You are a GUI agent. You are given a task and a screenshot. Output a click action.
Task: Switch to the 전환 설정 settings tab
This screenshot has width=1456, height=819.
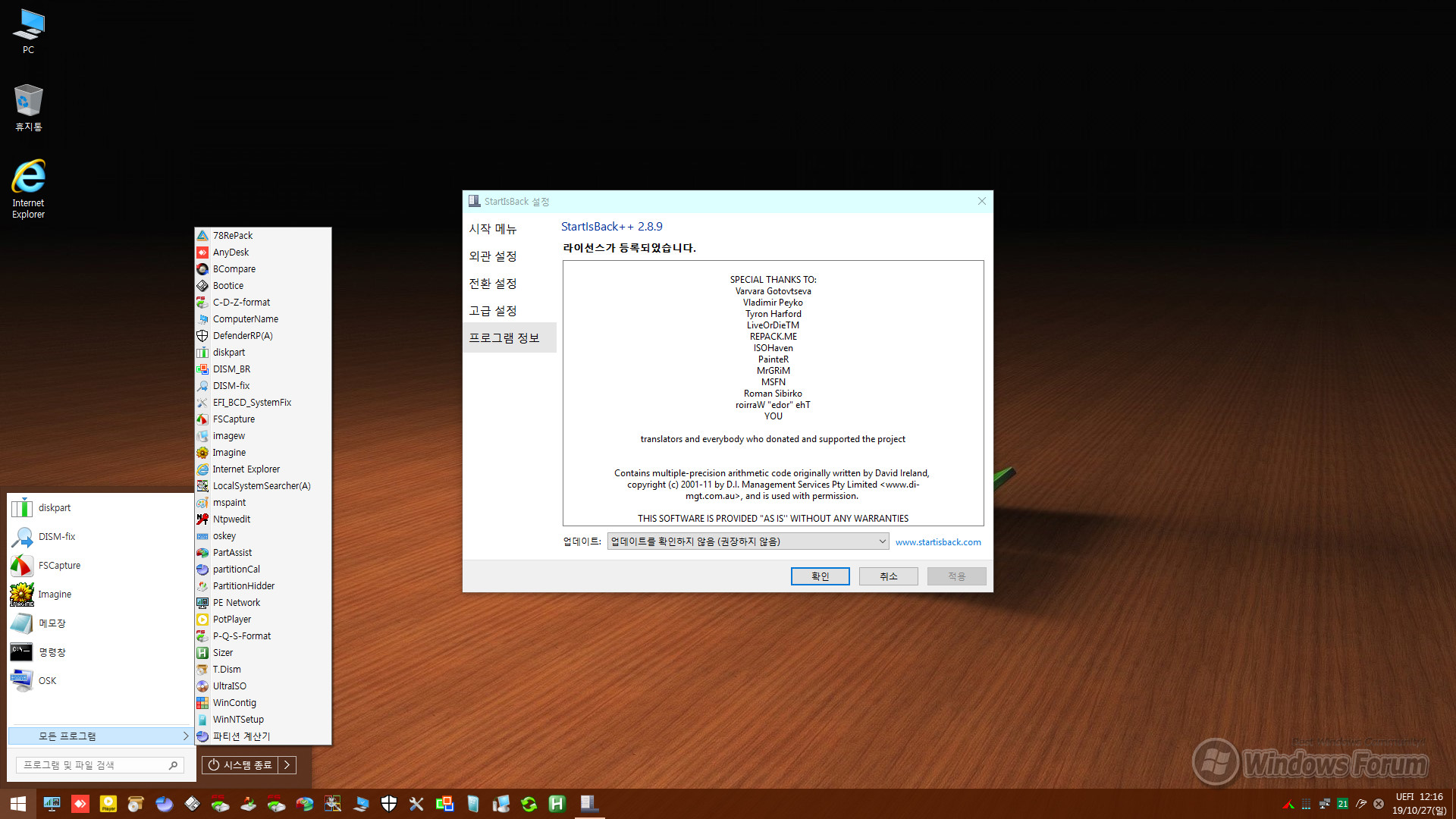coord(493,284)
